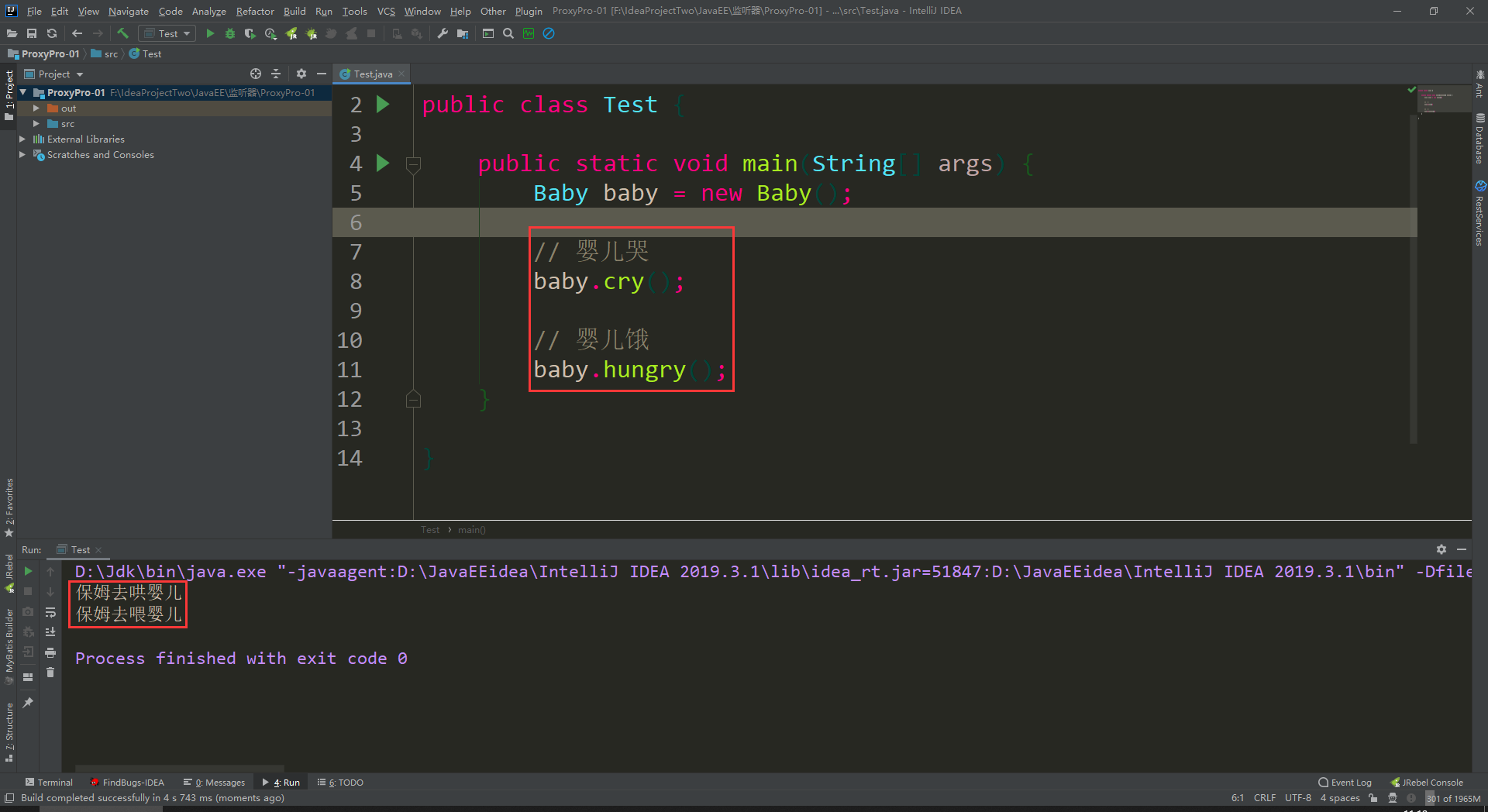Click the locate-file crosshair icon in the Project panel
The height and width of the screenshot is (812, 1488).
[256, 74]
